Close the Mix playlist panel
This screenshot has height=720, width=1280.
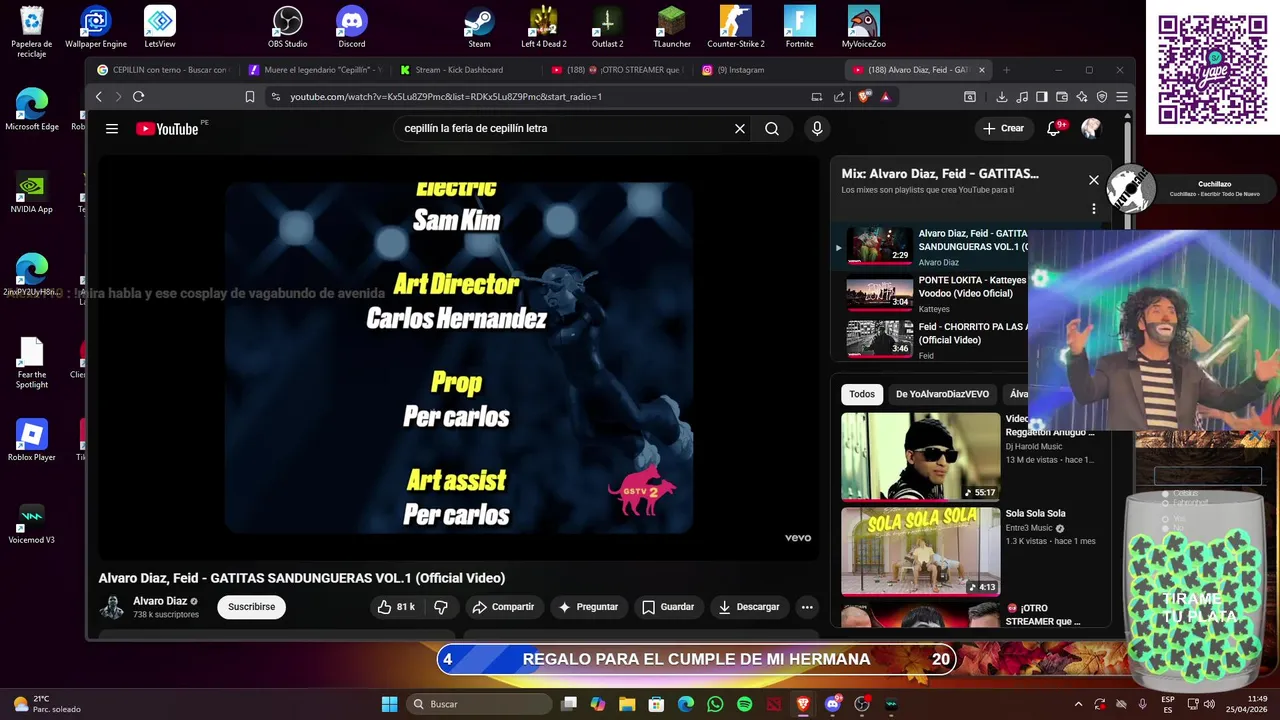tap(1094, 180)
